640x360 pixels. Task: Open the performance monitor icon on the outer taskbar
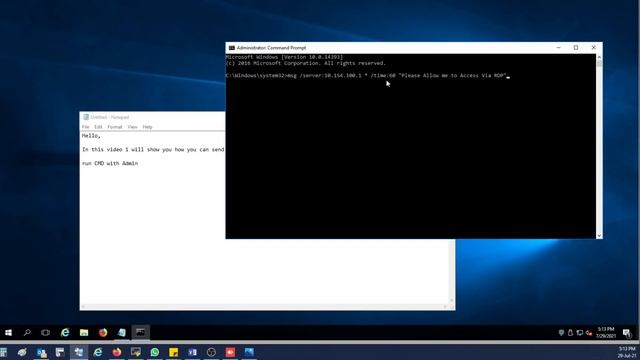coord(136,352)
